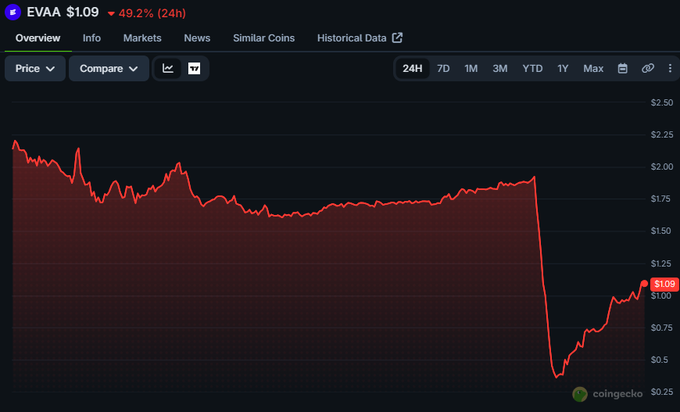Screen dimensions: 680x412
Task: Click the $1.50 axis label
Action: (662, 231)
